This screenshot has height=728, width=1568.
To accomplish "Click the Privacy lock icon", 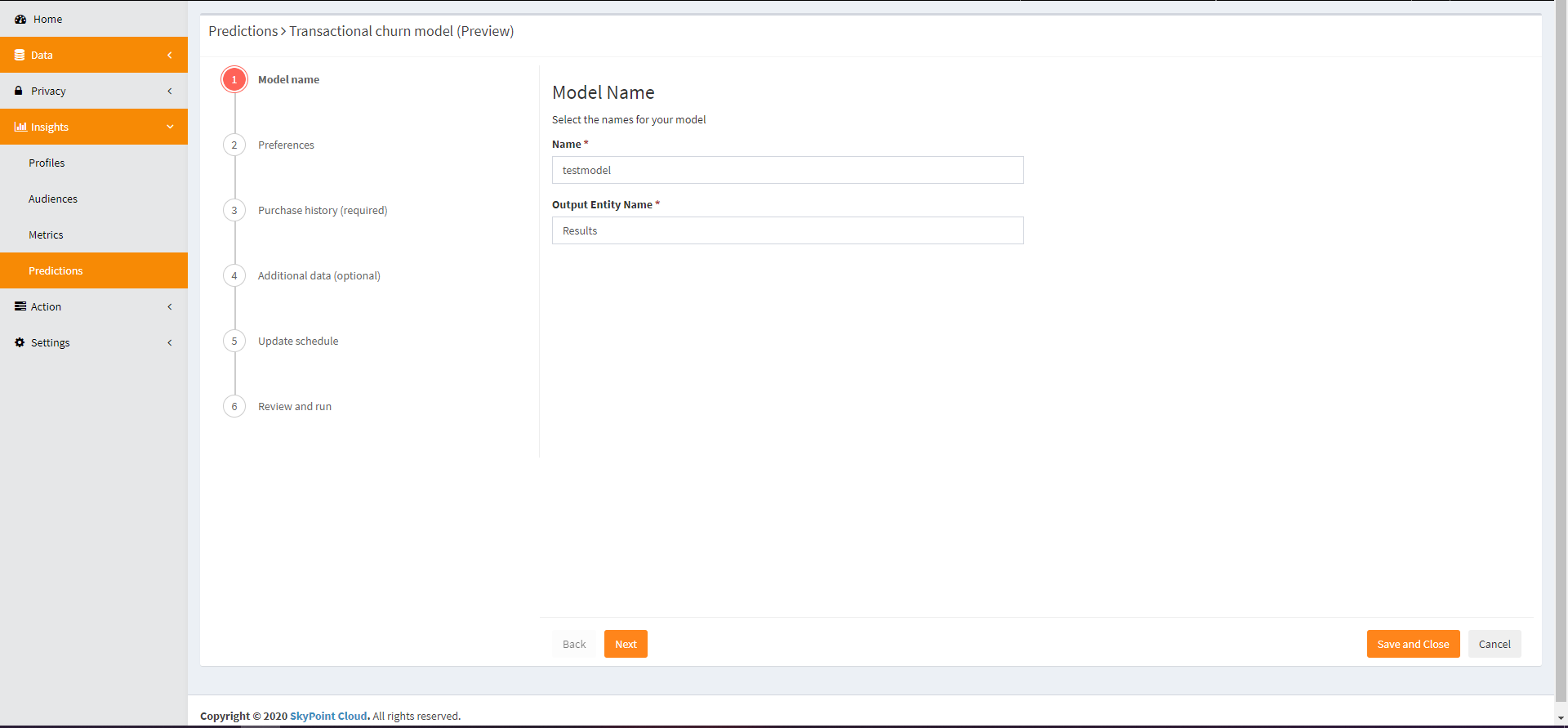I will [19, 91].
